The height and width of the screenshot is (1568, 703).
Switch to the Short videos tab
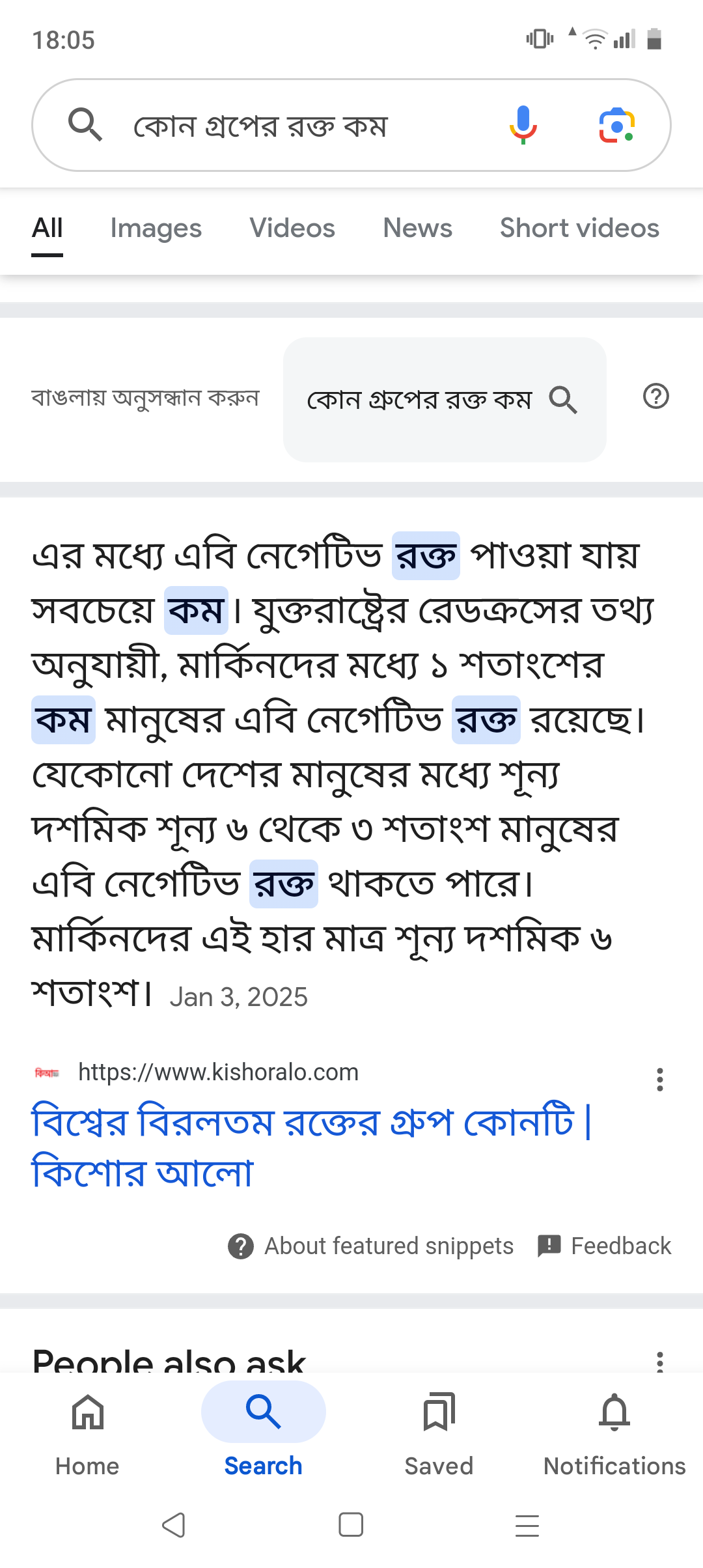tap(579, 229)
